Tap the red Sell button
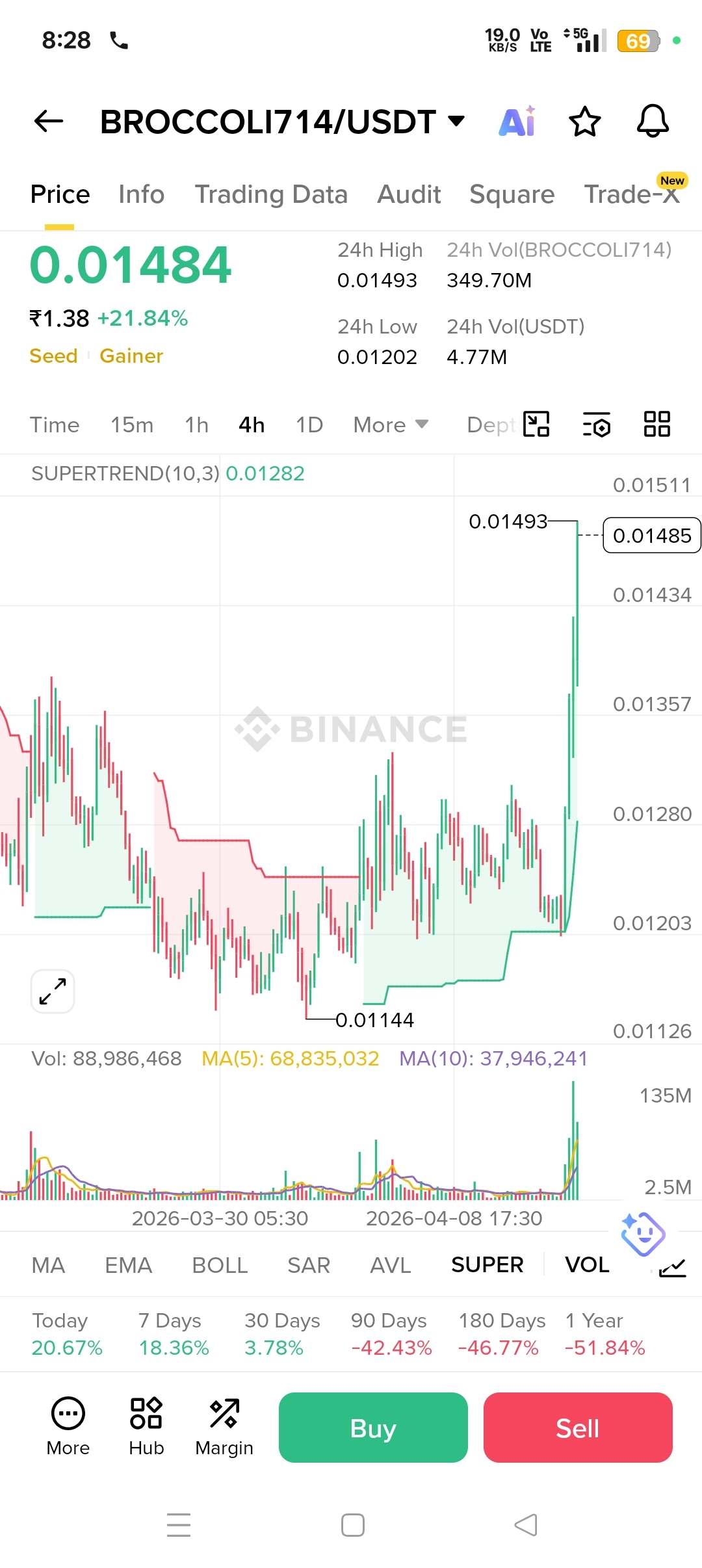The width and height of the screenshot is (702, 1568). [x=578, y=1428]
